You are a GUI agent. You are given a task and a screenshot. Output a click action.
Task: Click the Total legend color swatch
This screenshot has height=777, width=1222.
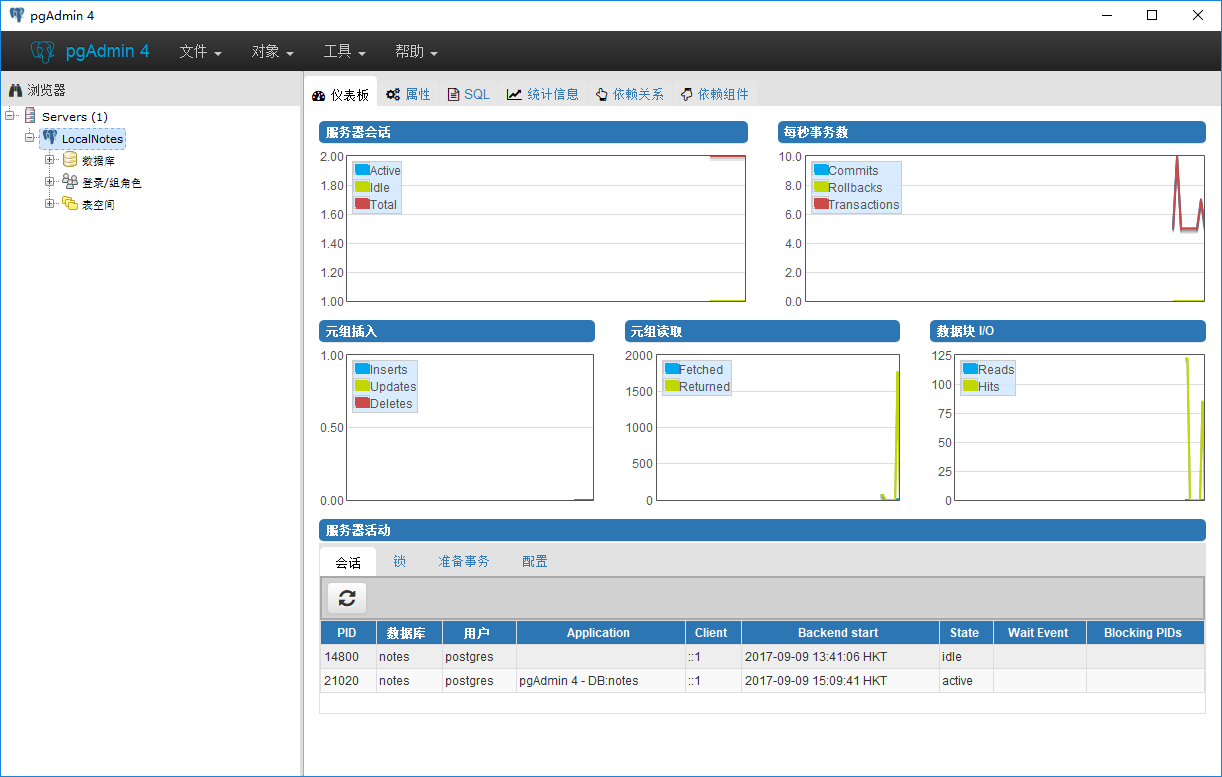362,204
